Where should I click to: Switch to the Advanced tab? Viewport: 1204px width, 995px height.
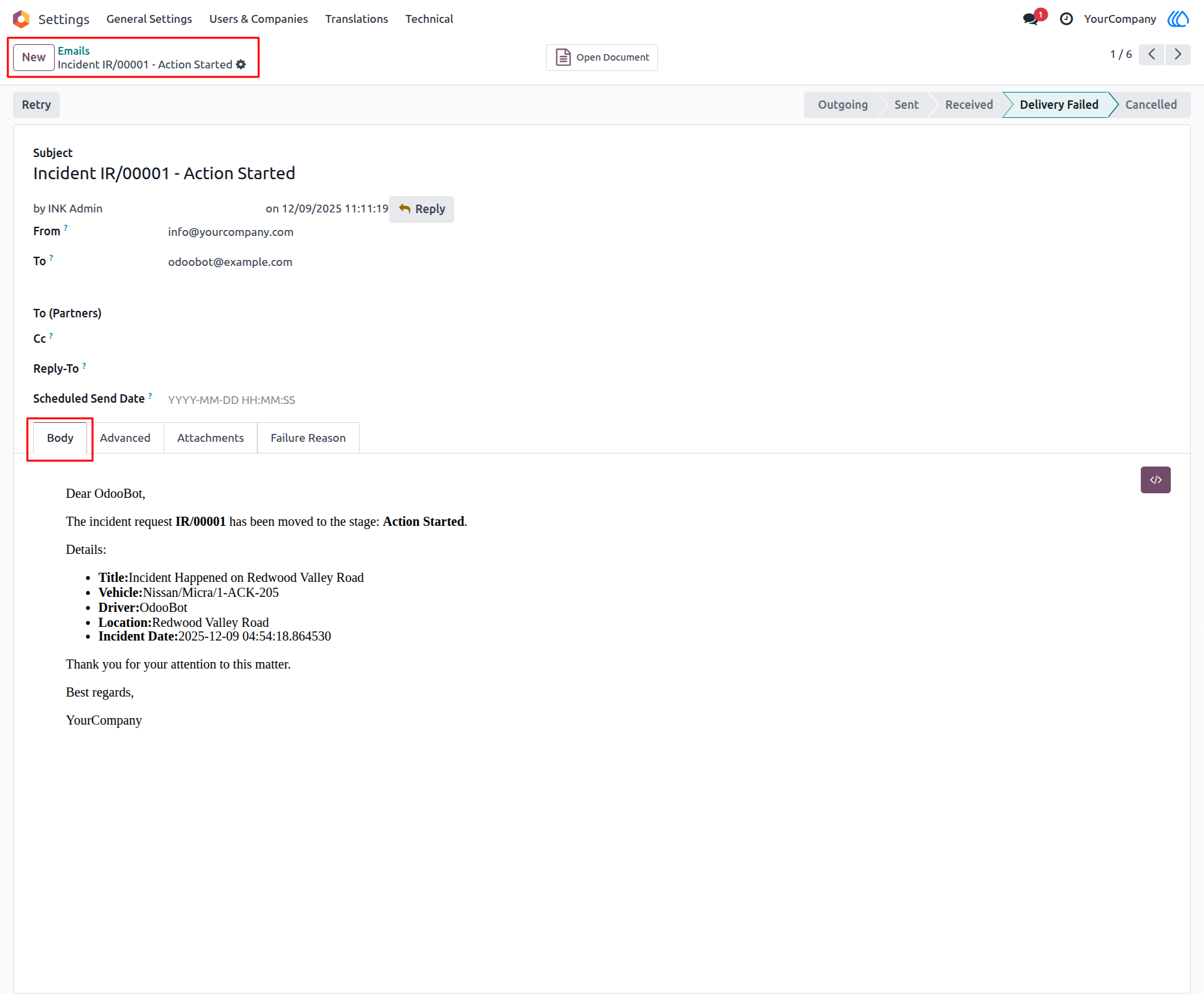pyautogui.click(x=125, y=438)
